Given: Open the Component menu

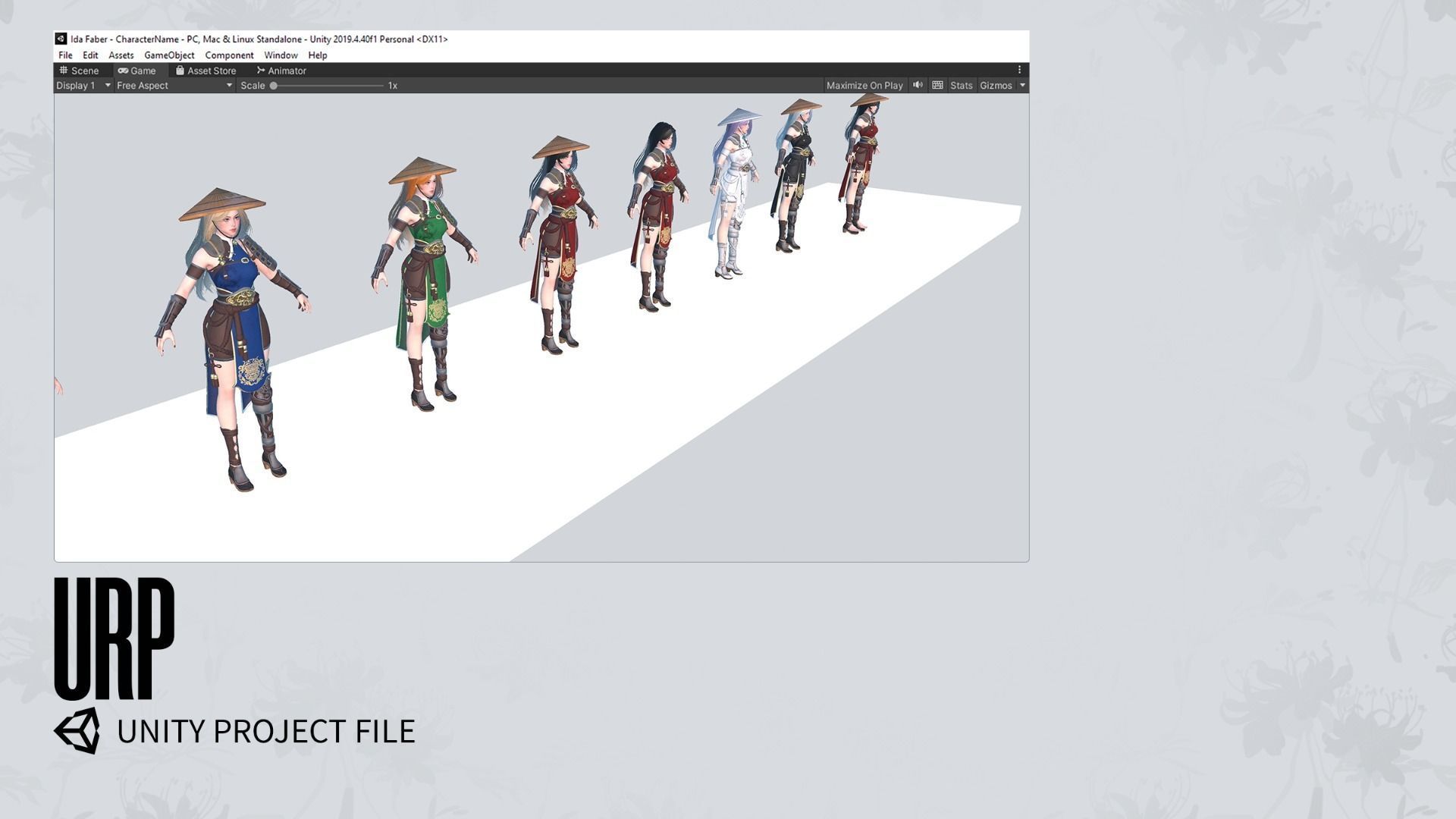Looking at the screenshot, I should (x=229, y=55).
